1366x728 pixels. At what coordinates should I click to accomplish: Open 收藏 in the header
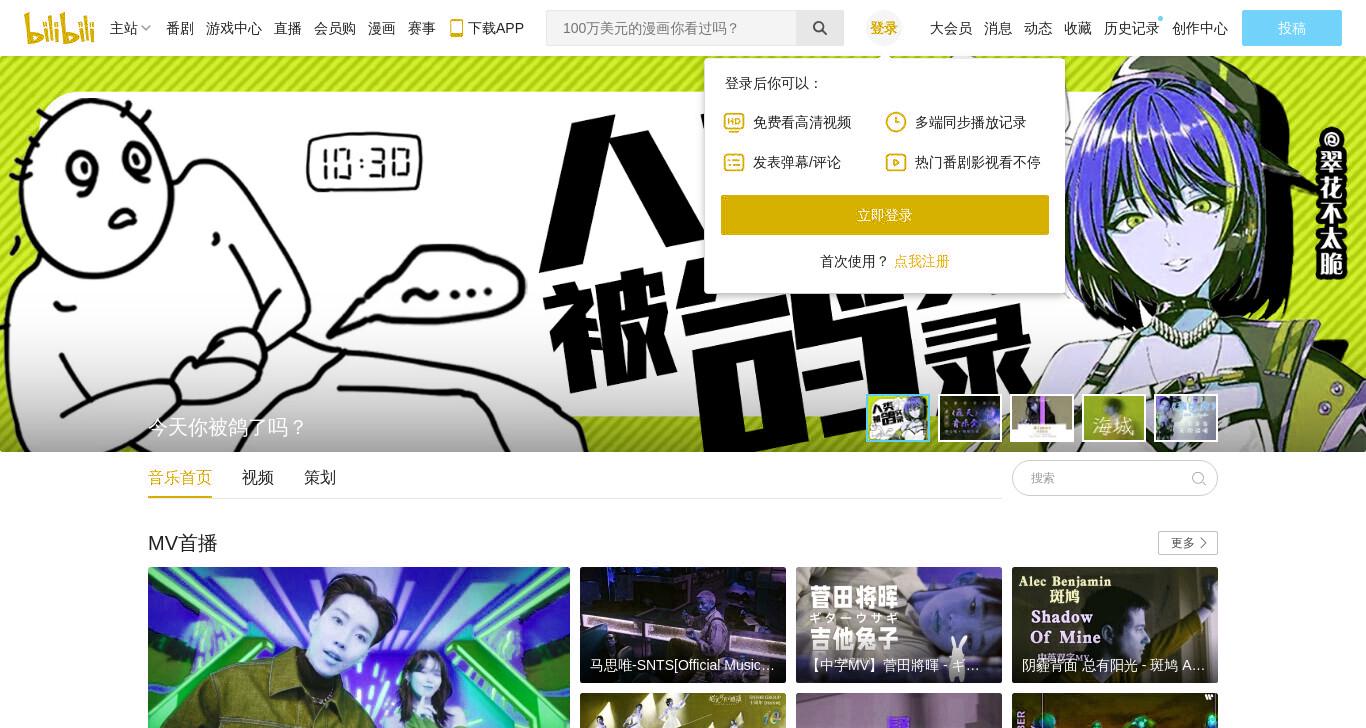(x=1078, y=28)
